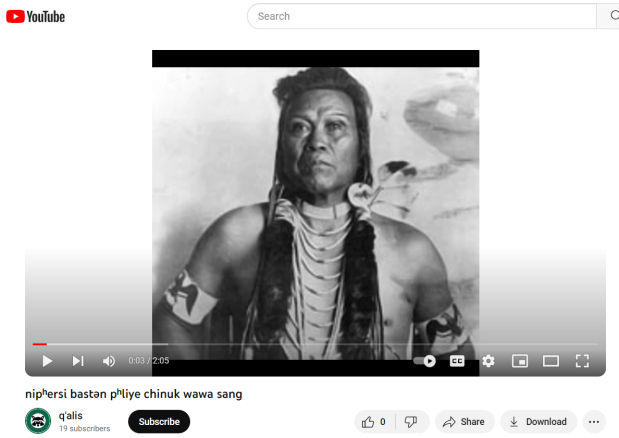Dislike the video with thumbs down
Screen dimensions: 619x438
(x=411, y=422)
